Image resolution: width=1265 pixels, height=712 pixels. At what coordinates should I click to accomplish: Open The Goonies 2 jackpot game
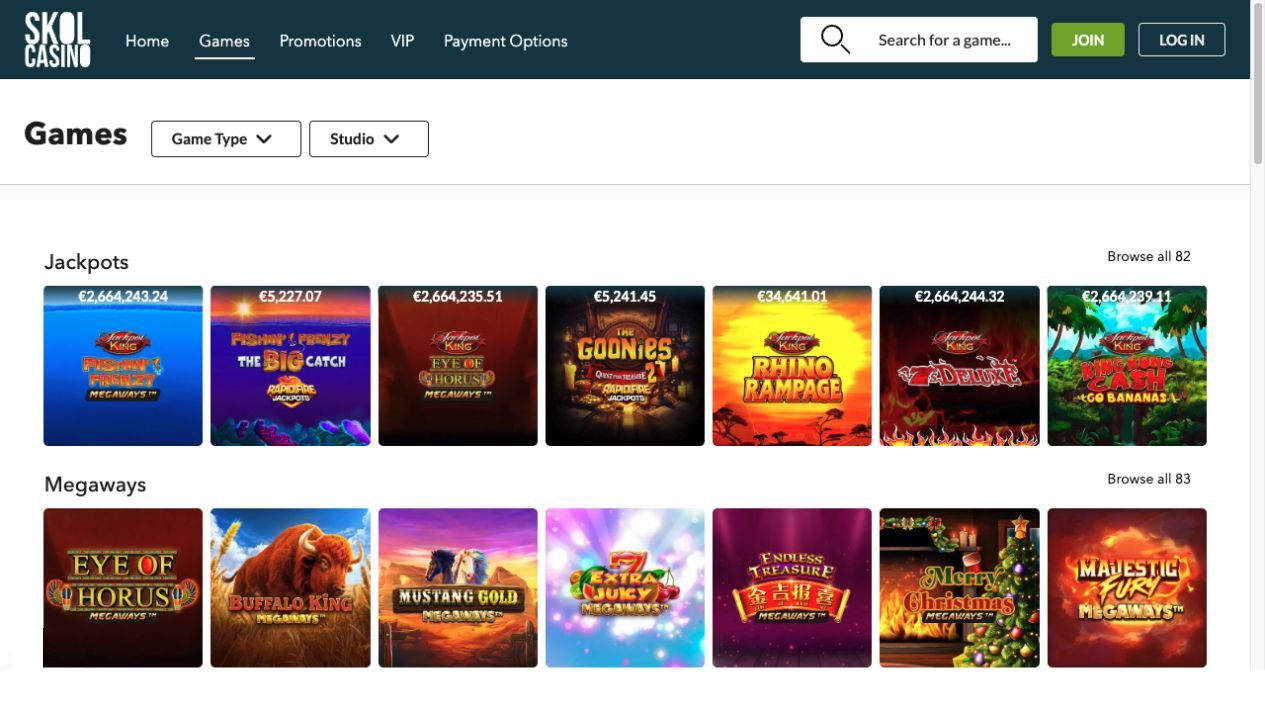click(x=625, y=366)
